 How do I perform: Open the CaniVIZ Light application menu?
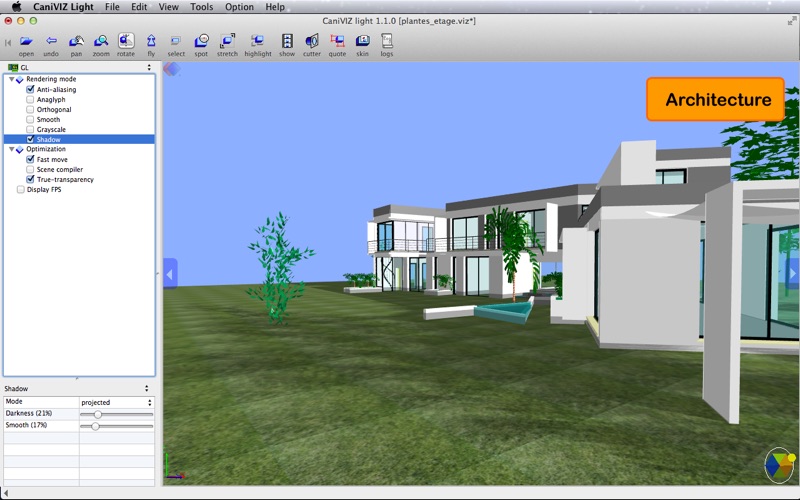63,7
